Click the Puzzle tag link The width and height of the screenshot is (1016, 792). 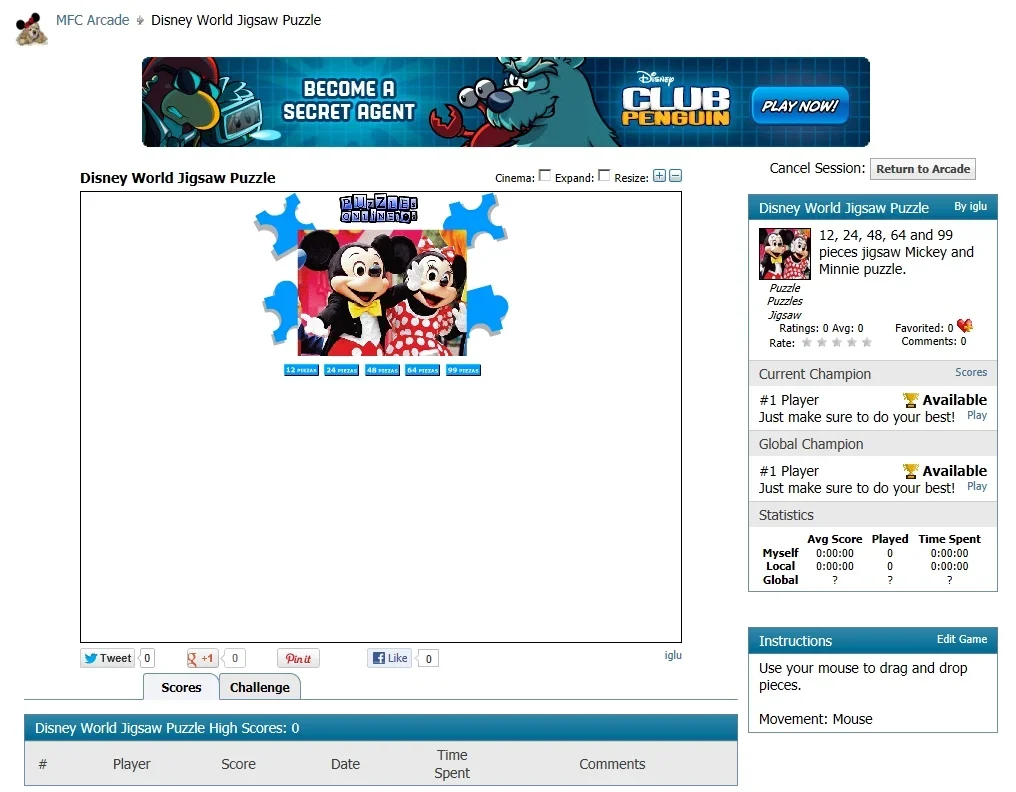(x=785, y=288)
